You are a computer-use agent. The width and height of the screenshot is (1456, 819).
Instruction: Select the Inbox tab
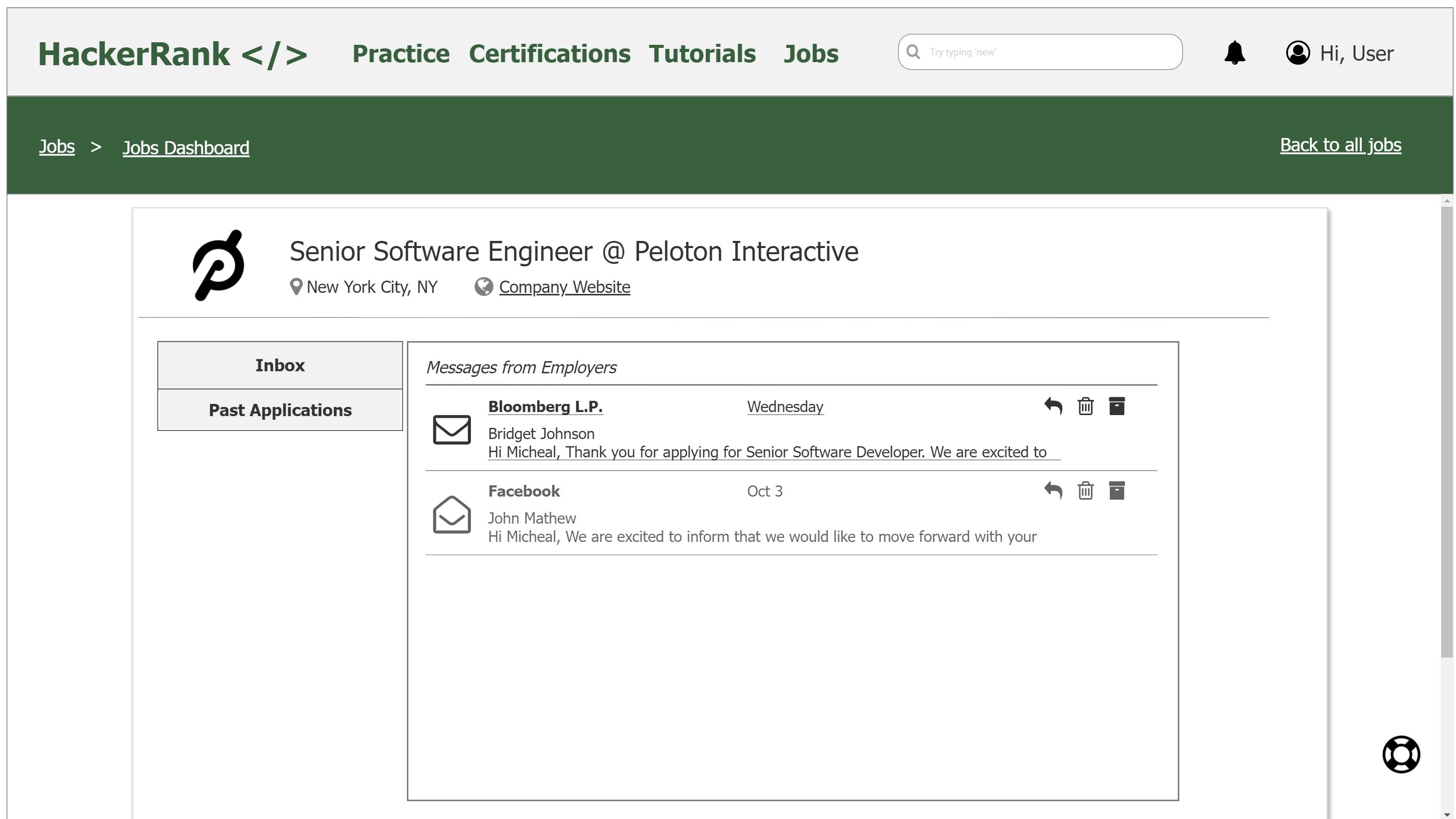click(280, 365)
